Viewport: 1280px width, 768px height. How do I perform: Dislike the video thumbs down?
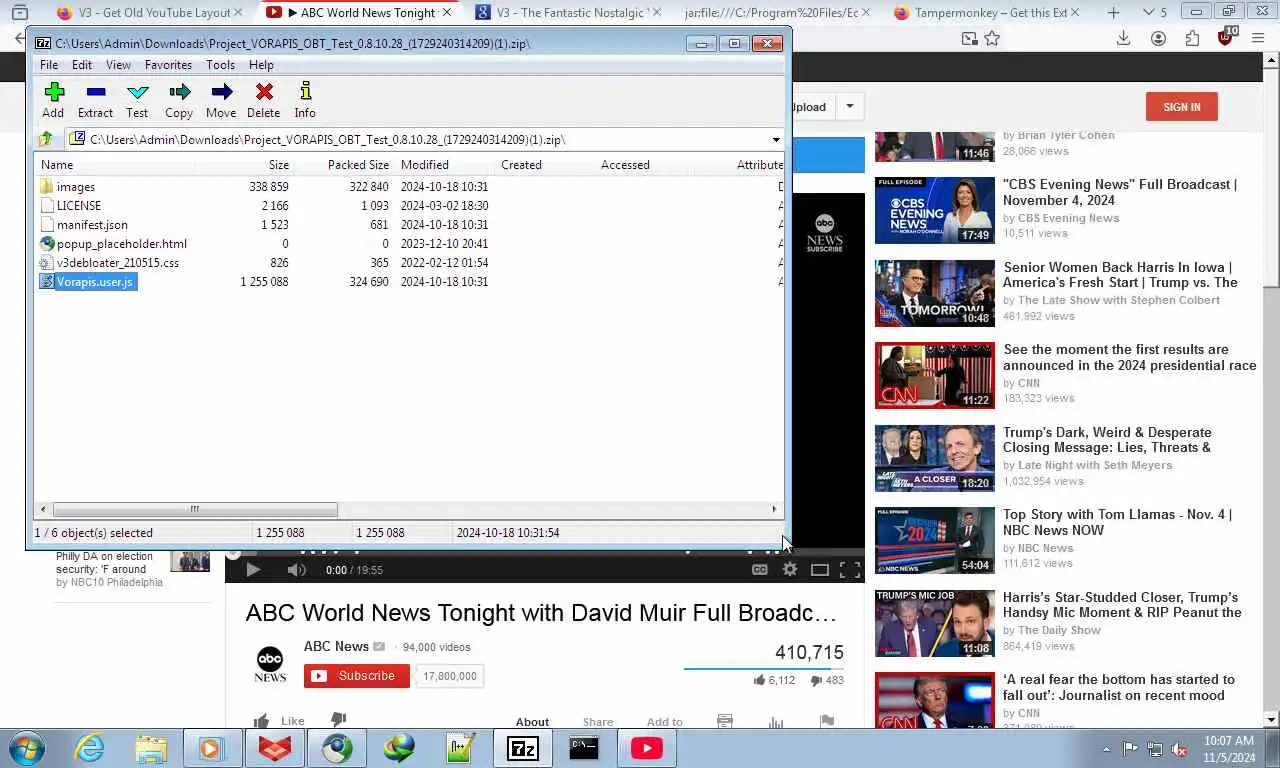(338, 720)
